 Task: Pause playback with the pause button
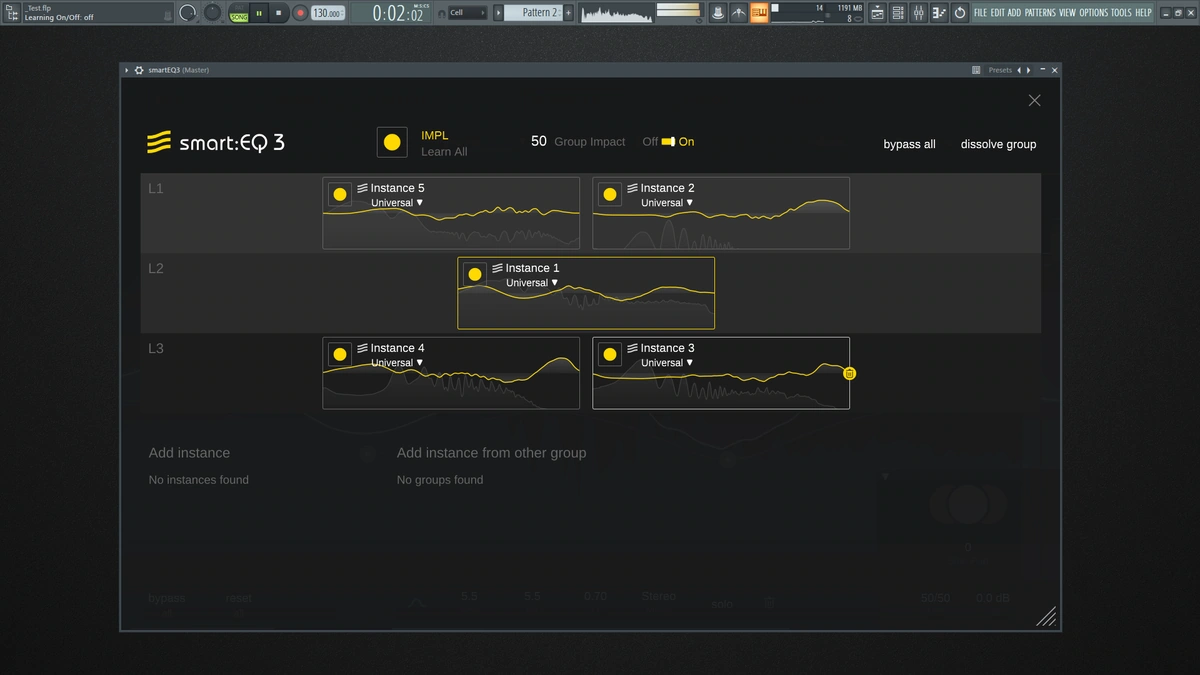point(260,13)
